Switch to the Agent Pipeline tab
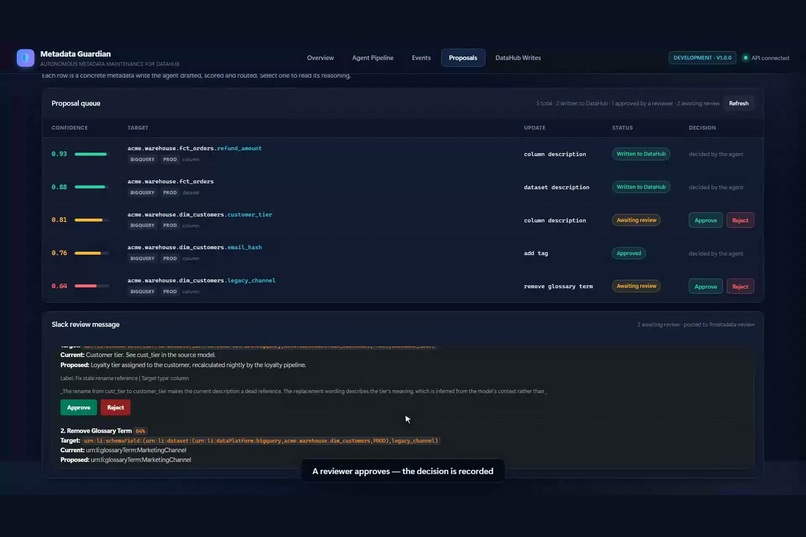 373,58
